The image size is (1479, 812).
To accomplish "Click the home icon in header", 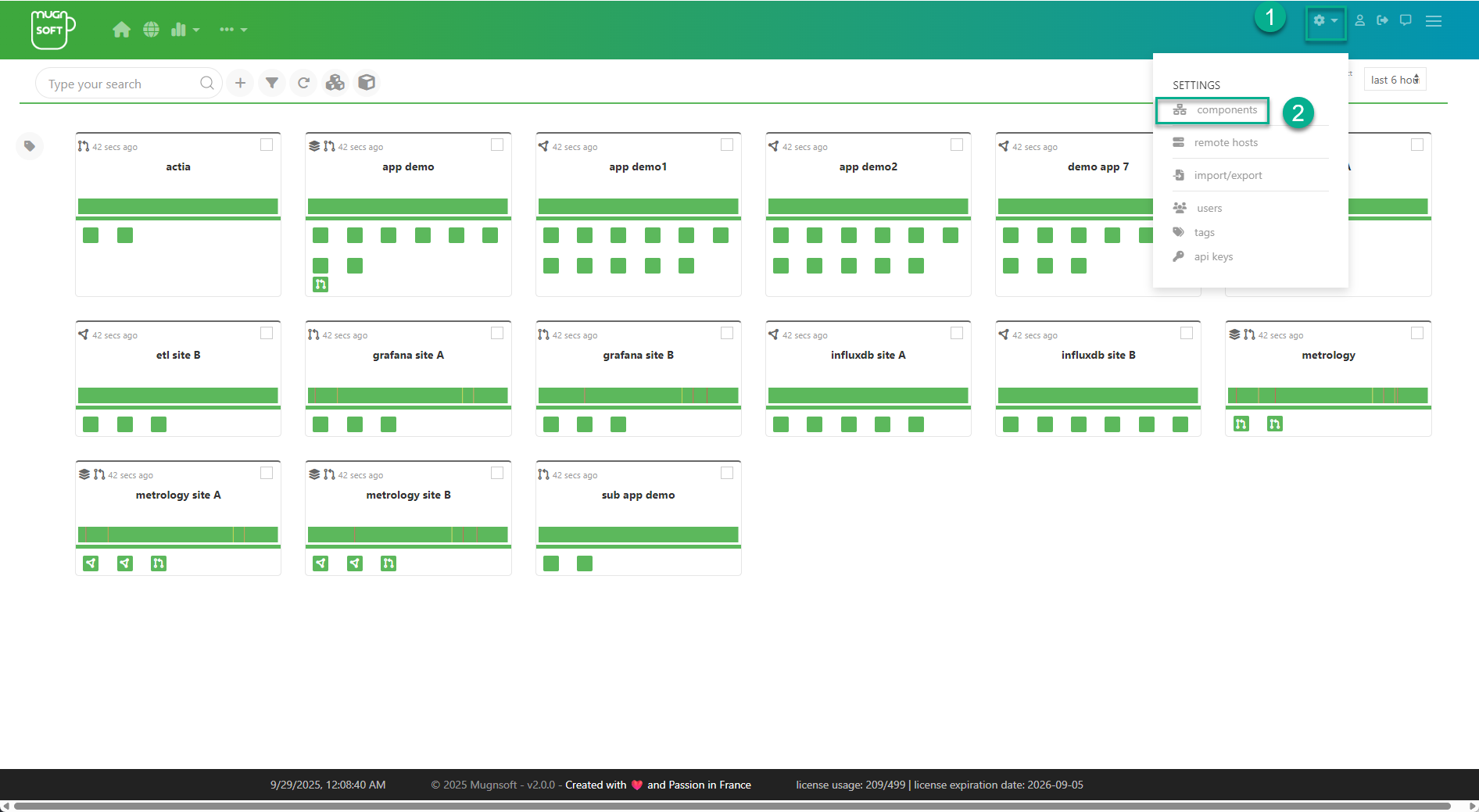I will click(x=121, y=30).
